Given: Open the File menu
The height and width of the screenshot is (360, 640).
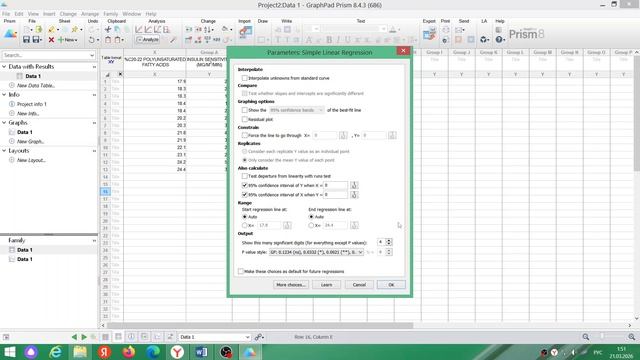Looking at the screenshot, I should [x=6, y=14].
